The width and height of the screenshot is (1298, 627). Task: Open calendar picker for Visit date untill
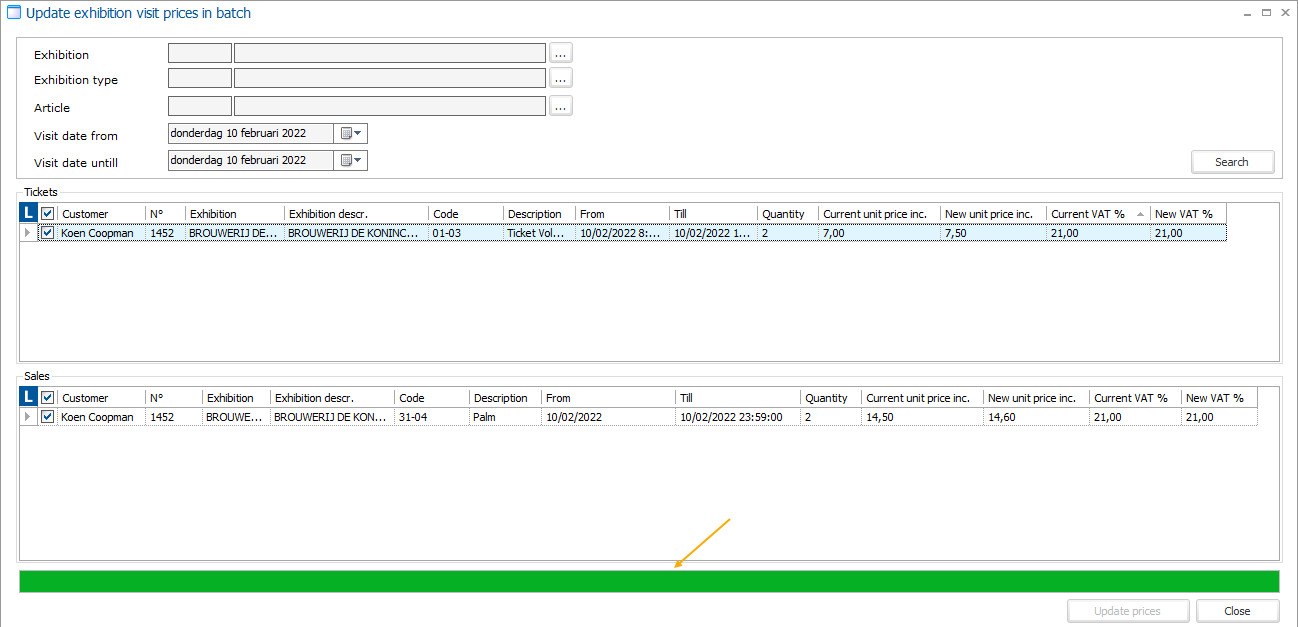352,160
